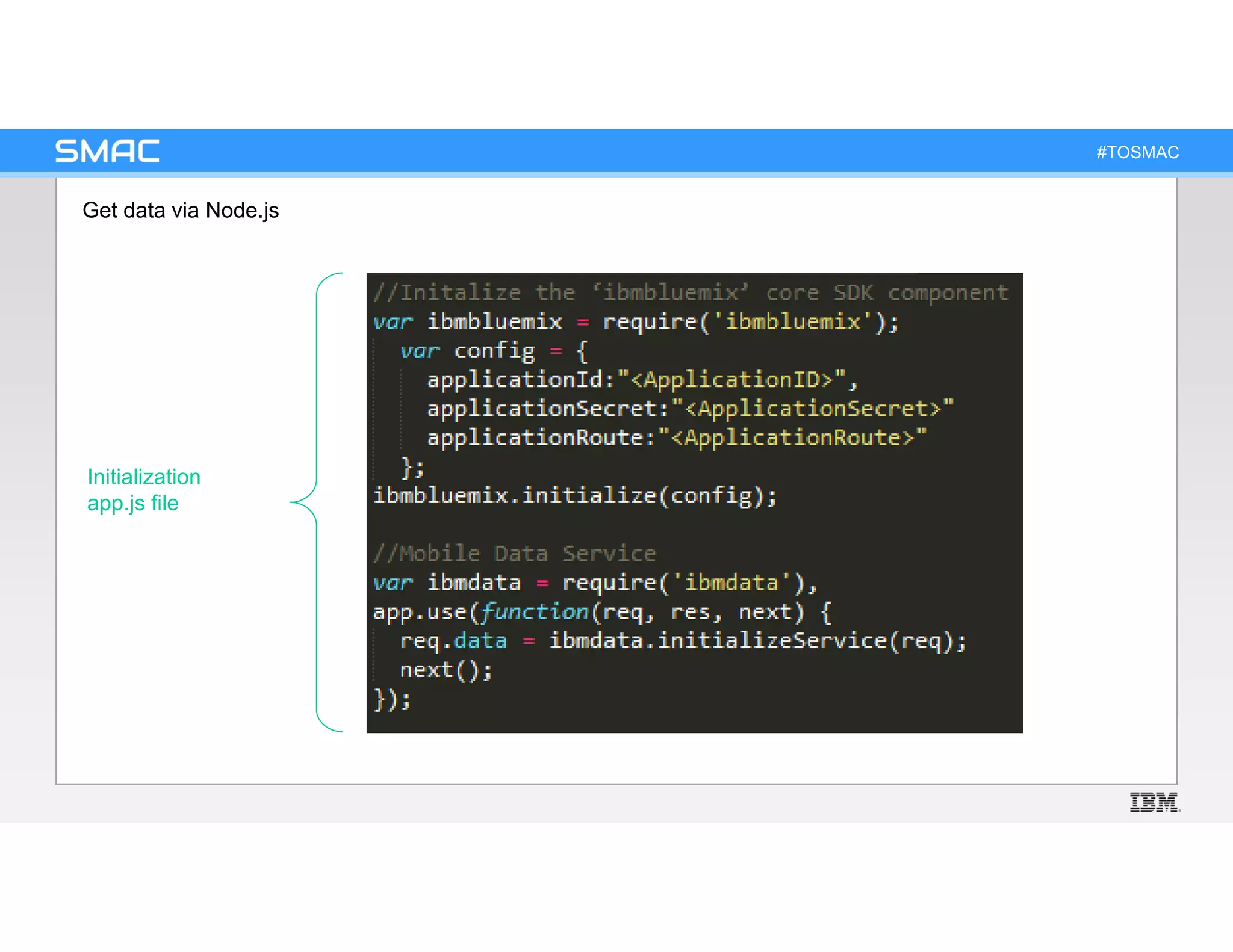Click the 'req.data = ibmdata.initializeService(req);' line

pos(683,641)
